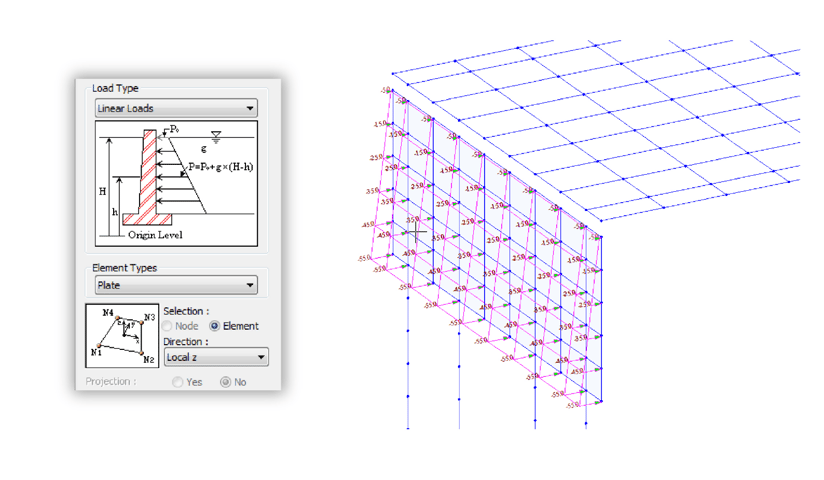Click the water level symbol in load diagram
Image resolution: width=824 pixels, height=480 pixels.
pos(215,137)
